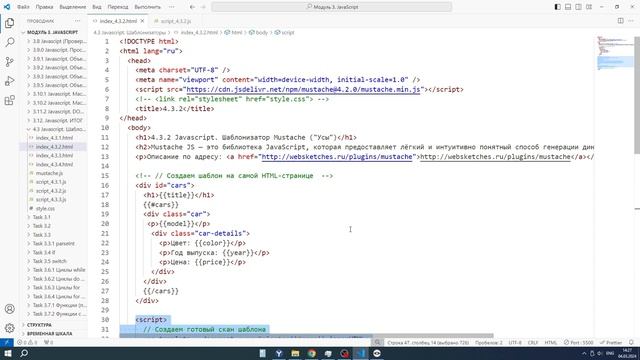
Task: Open the Accounts menu icon
Action: tap(10, 309)
